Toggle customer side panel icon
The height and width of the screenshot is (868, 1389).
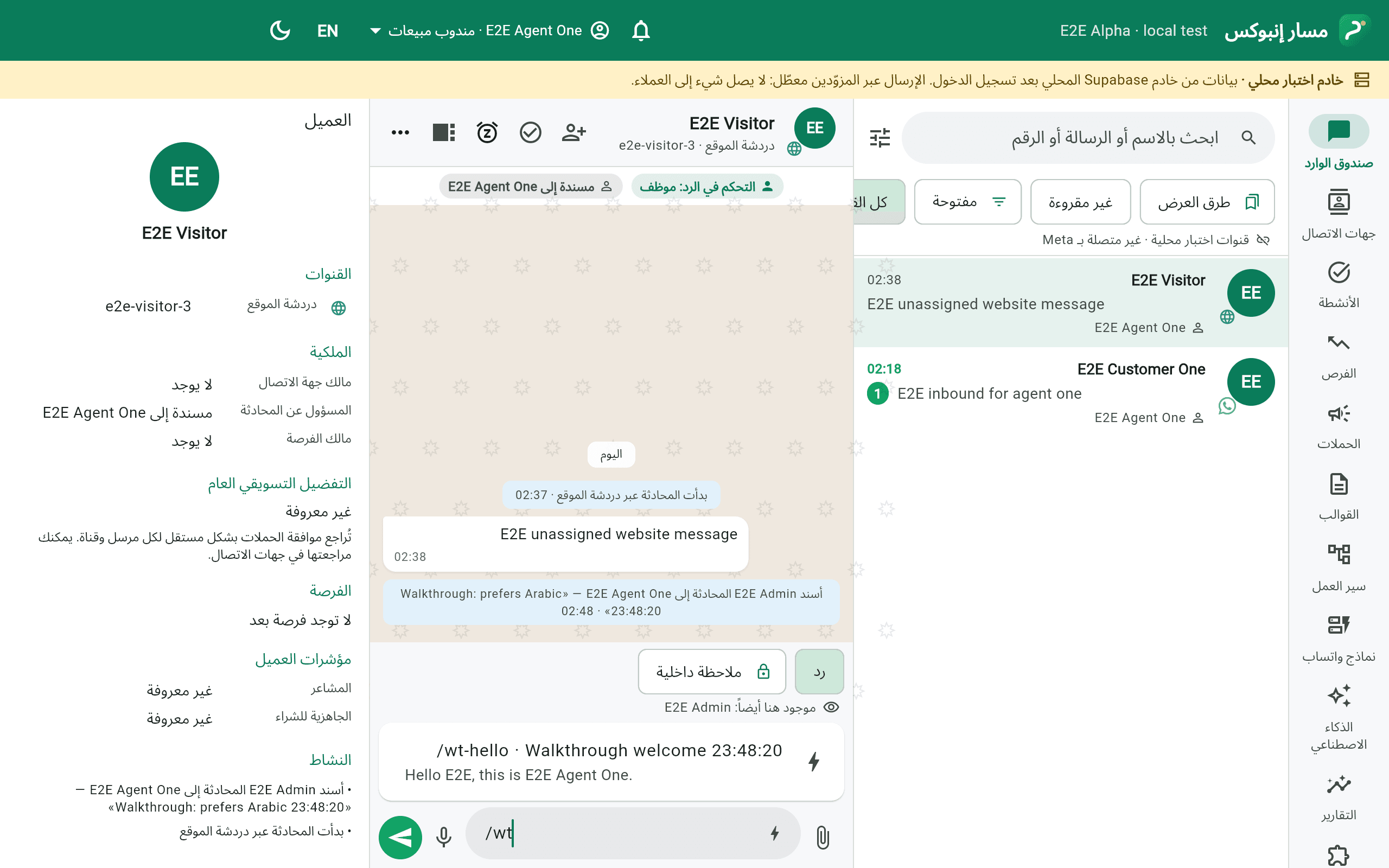click(444, 132)
